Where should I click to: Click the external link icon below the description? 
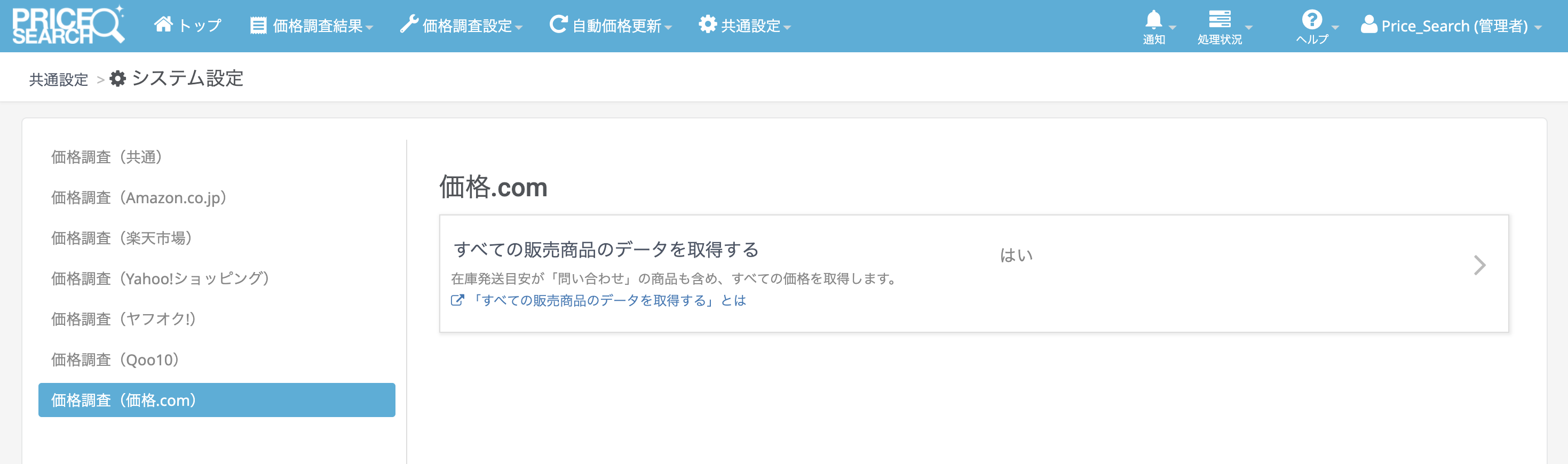point(457,300)
